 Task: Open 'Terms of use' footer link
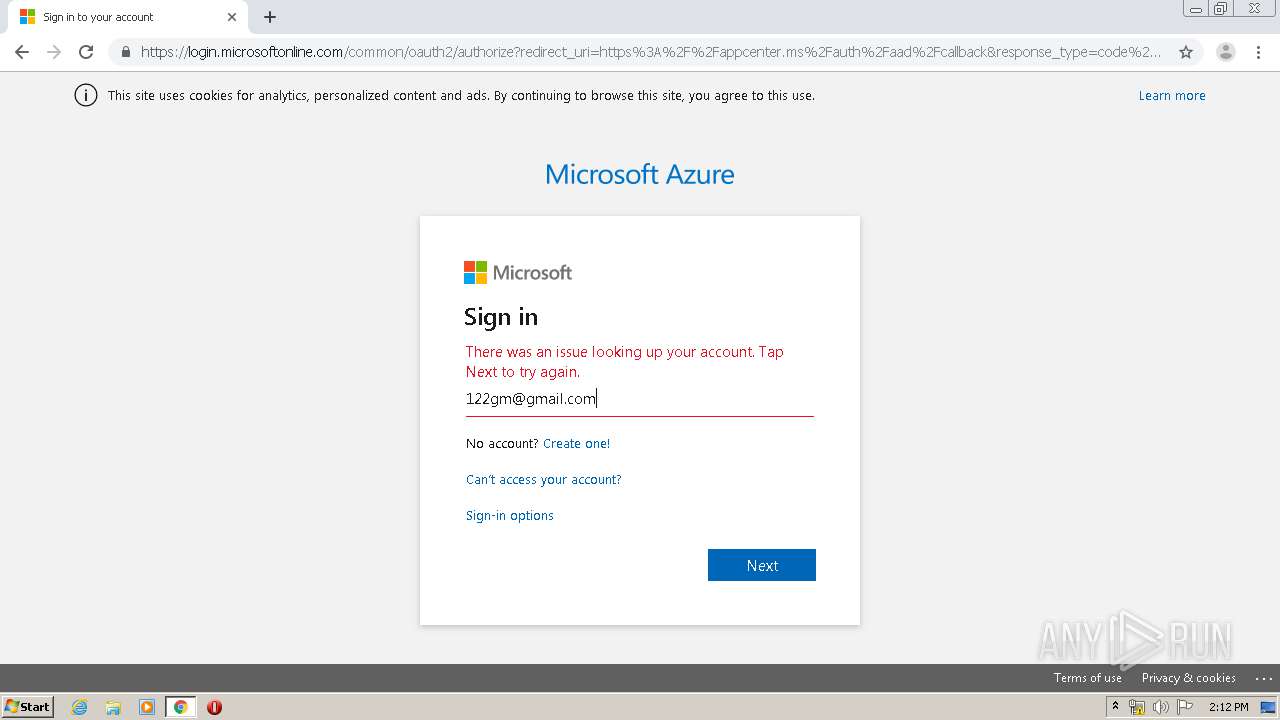click(1087, 678)
